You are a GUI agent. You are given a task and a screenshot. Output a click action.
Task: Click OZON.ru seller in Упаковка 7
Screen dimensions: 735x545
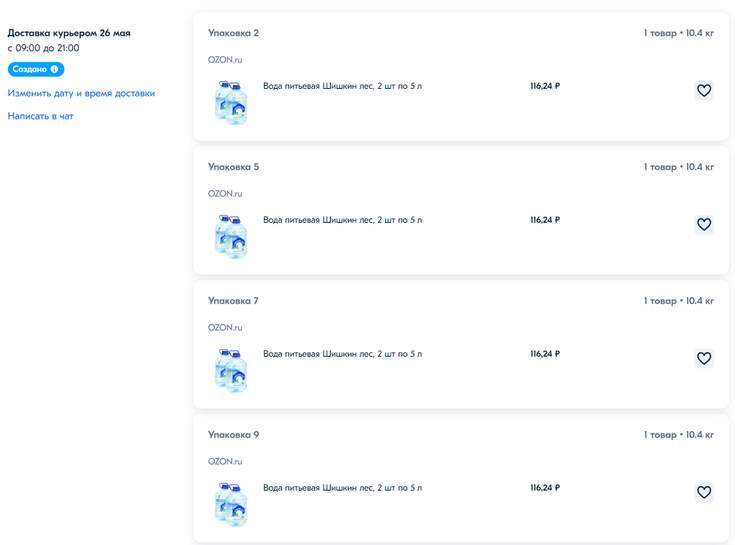coord(225,328)
